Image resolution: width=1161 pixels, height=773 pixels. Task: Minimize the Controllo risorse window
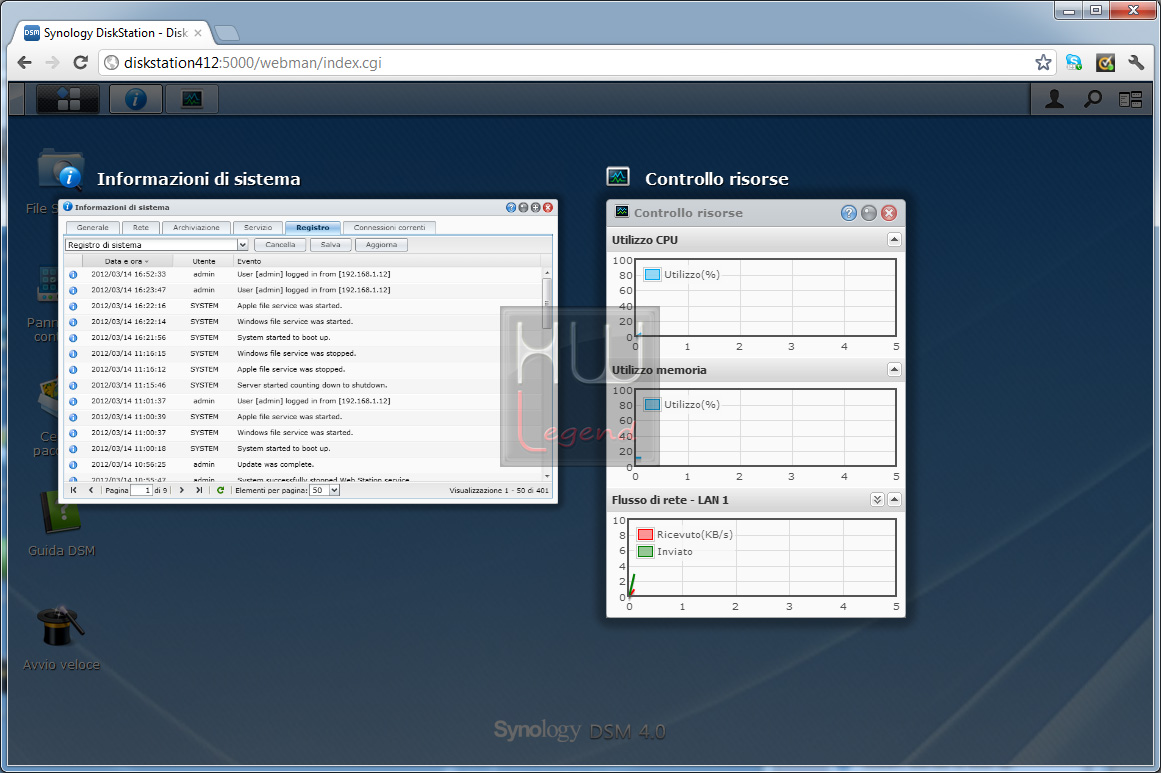pyautogui.click(x=869, y=213)
